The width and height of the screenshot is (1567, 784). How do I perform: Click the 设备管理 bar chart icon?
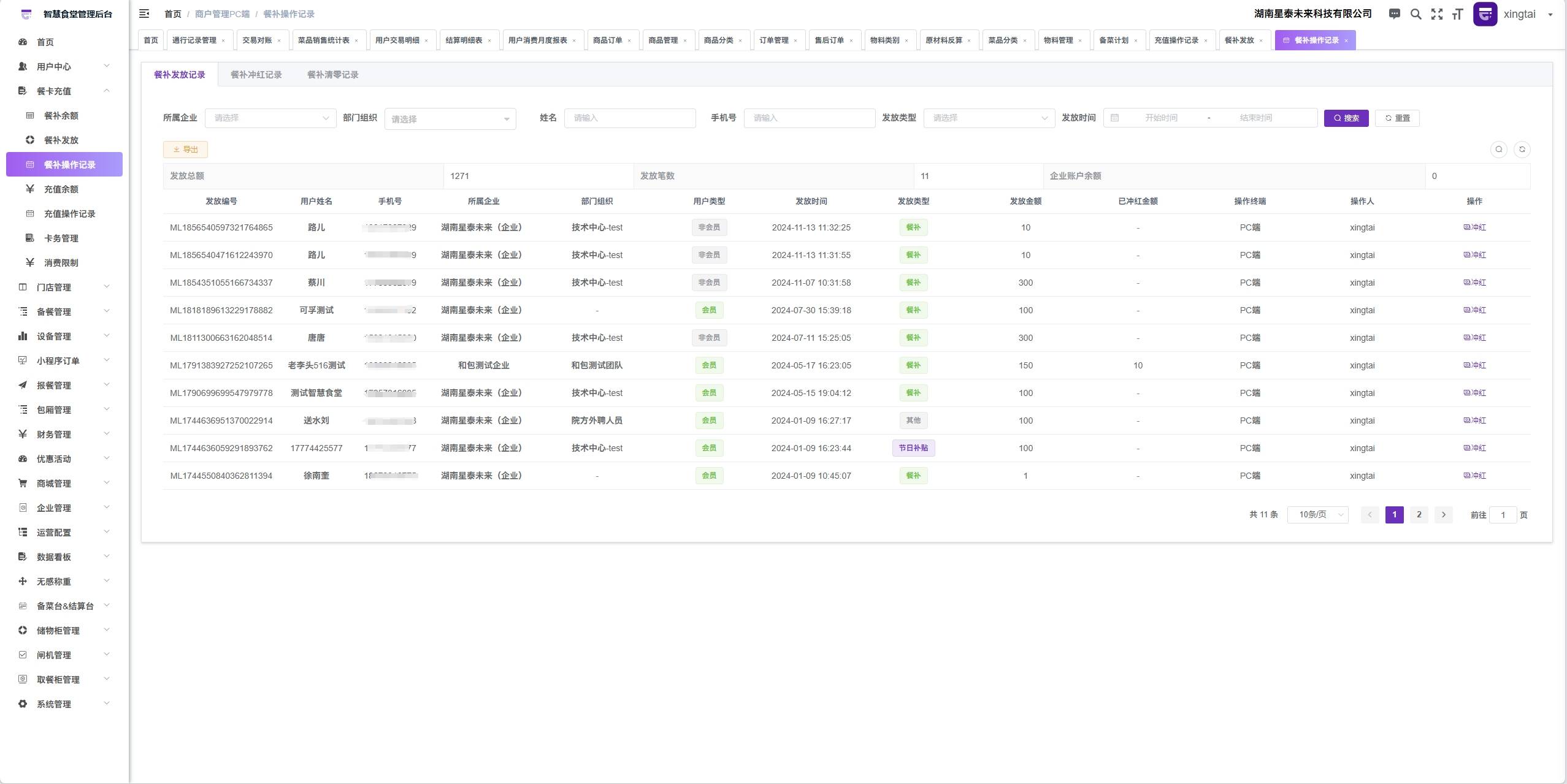23,336
